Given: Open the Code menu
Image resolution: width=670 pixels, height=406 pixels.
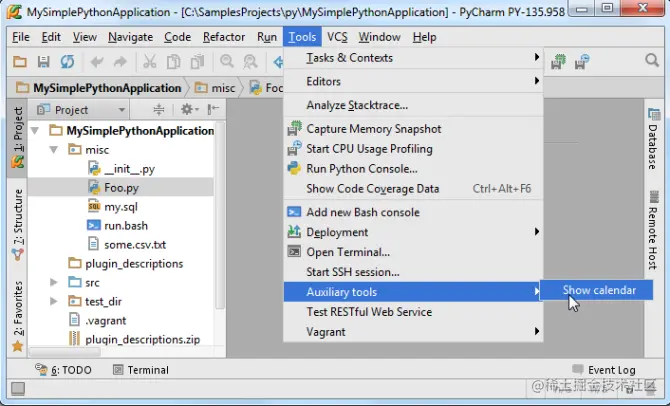Looking at the screenshot, I should (x=177, y=37).
